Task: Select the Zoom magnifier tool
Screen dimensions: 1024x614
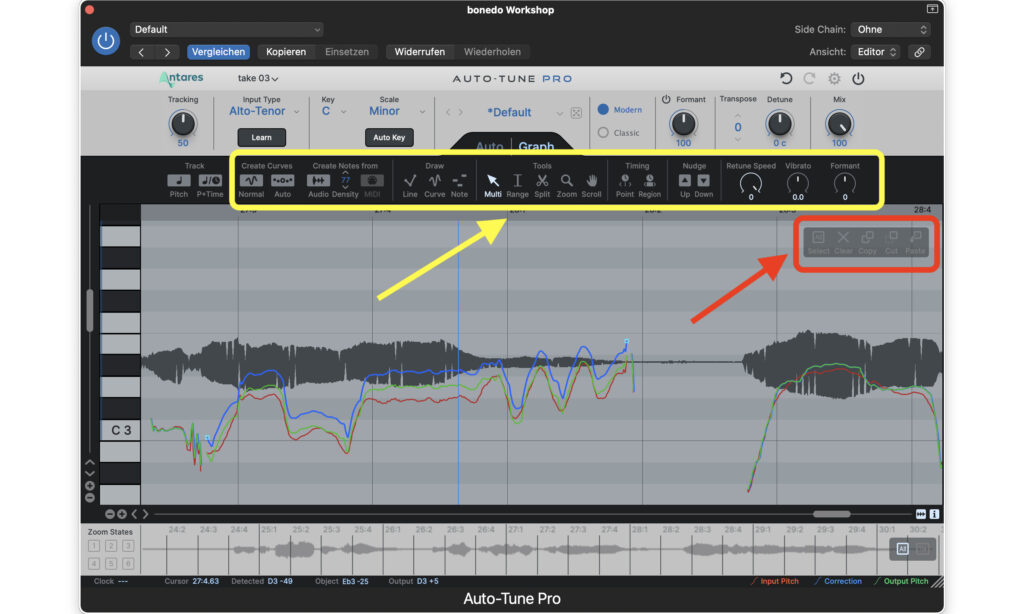Action: pyautogui.click(x=566, y=181)
